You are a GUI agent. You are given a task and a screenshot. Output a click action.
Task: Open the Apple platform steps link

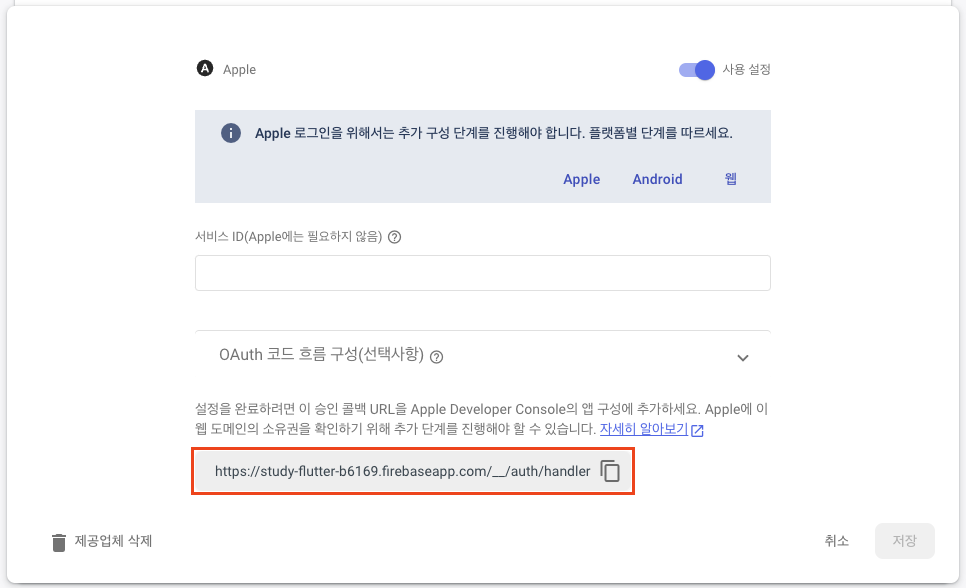(582, 179)
